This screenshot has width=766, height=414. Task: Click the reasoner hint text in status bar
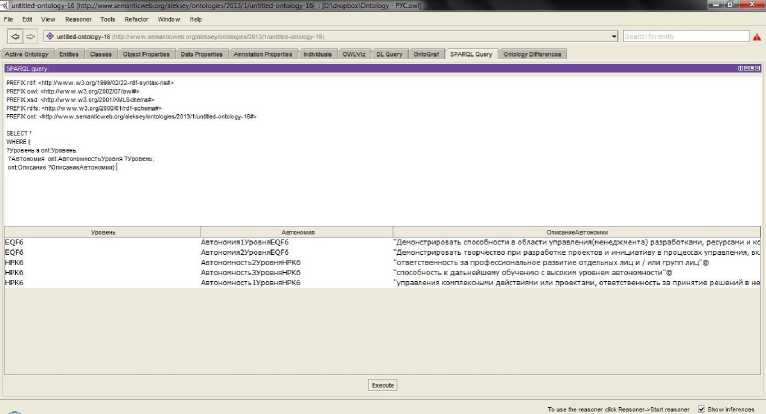[x=618, y=409]
